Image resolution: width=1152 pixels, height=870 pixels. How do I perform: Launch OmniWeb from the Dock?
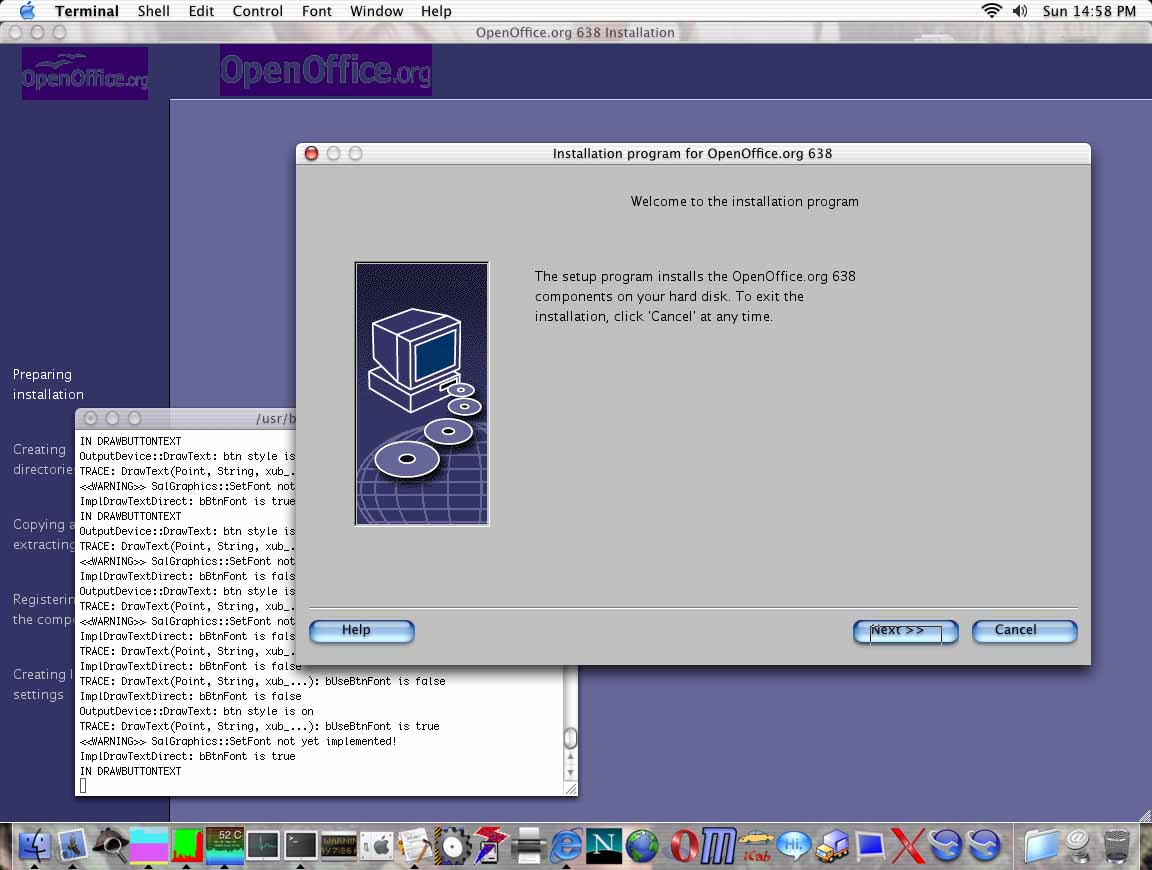[x=718, y=845]
